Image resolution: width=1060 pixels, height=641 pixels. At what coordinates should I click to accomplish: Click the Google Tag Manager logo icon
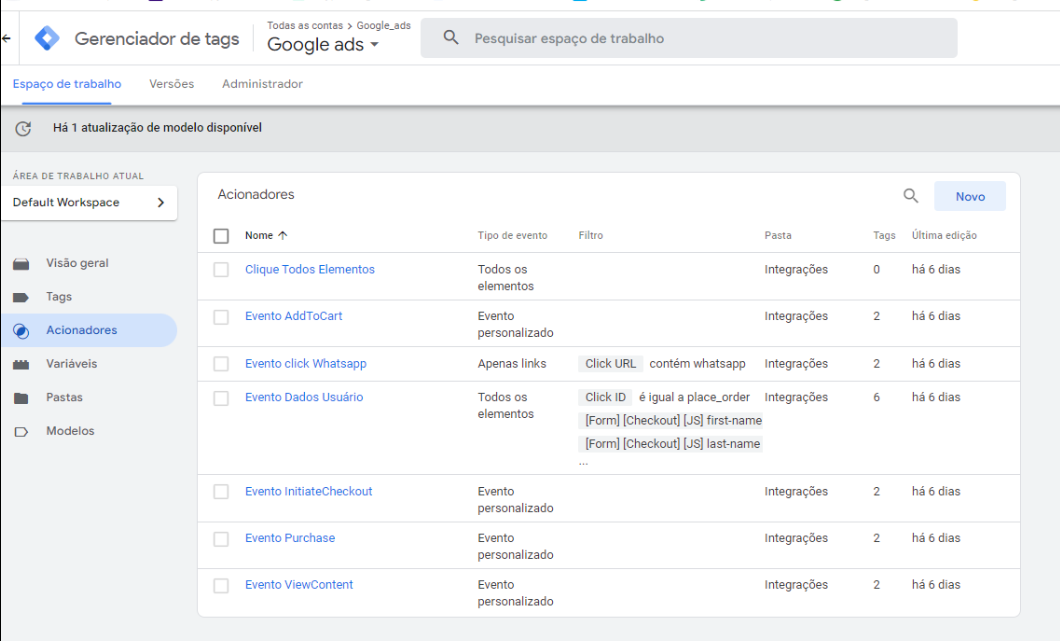coord(47,39)
